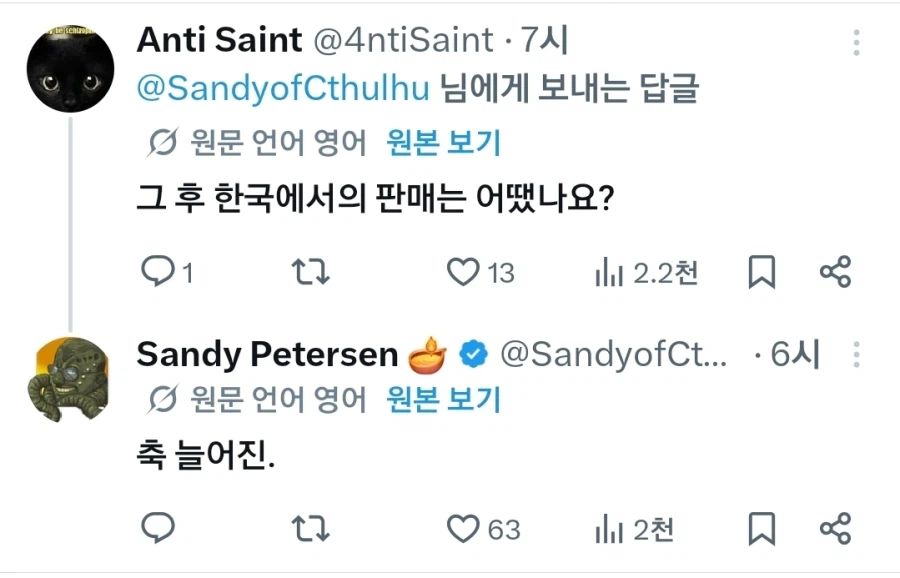Like Anti Saint's tweet with 13 likes
Image resolution: width=900 pixels, height=578 pixels.
click(x=462, y=272)
